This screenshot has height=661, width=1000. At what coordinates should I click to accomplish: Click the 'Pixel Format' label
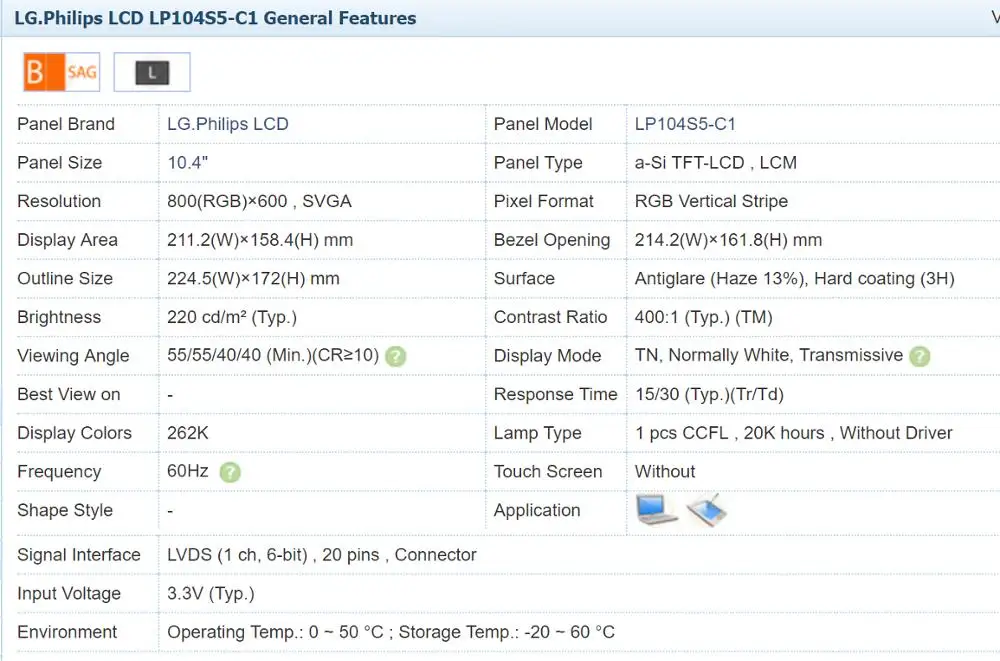543,201
